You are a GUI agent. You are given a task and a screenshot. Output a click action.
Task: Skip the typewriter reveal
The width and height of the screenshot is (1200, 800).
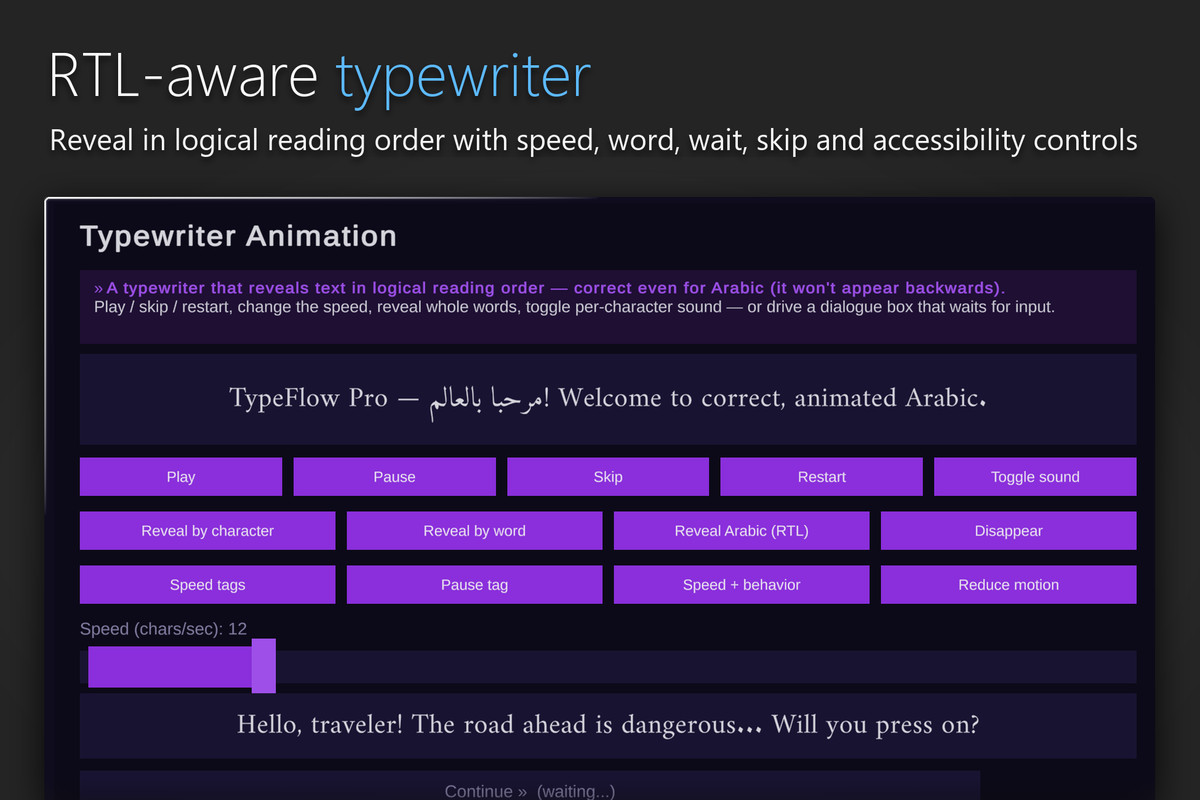tap(608, 477)
